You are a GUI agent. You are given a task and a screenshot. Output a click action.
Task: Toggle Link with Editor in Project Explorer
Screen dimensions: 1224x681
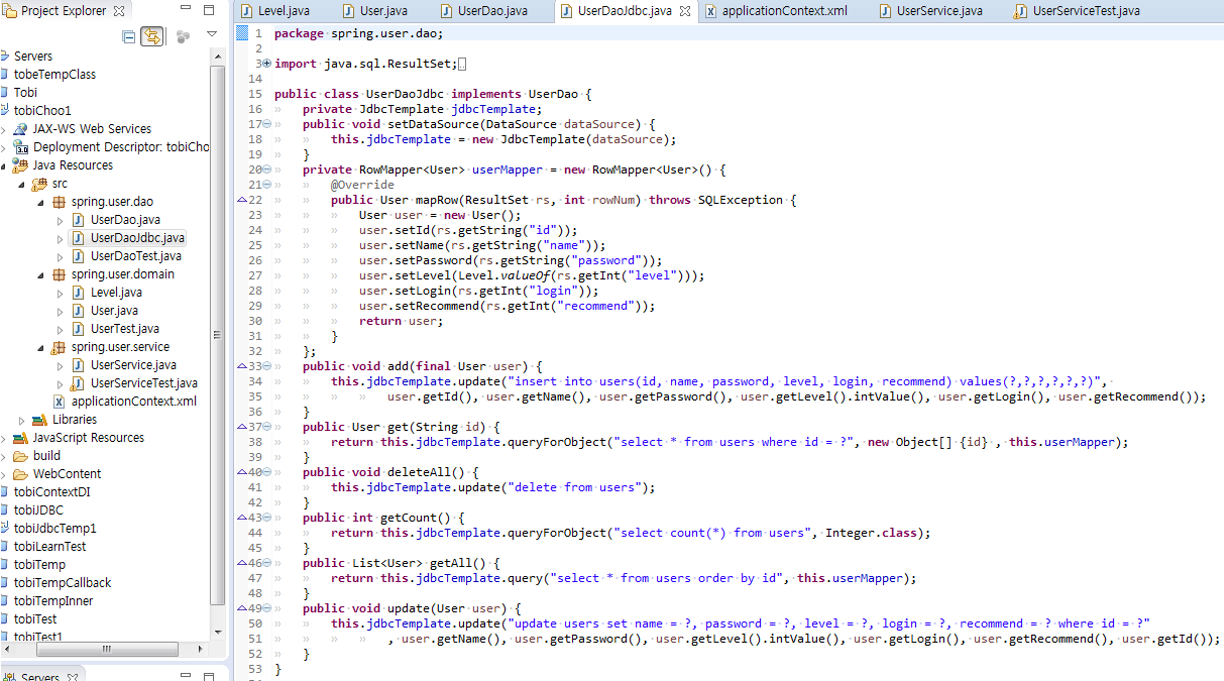152,37
